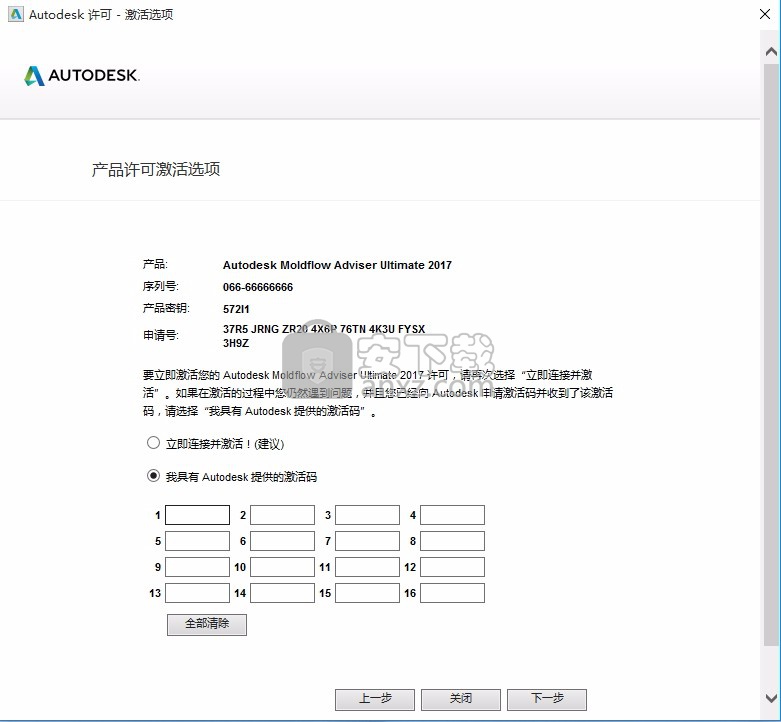
Task: Click the 产品密钥: label
Action: click(166, 308)
